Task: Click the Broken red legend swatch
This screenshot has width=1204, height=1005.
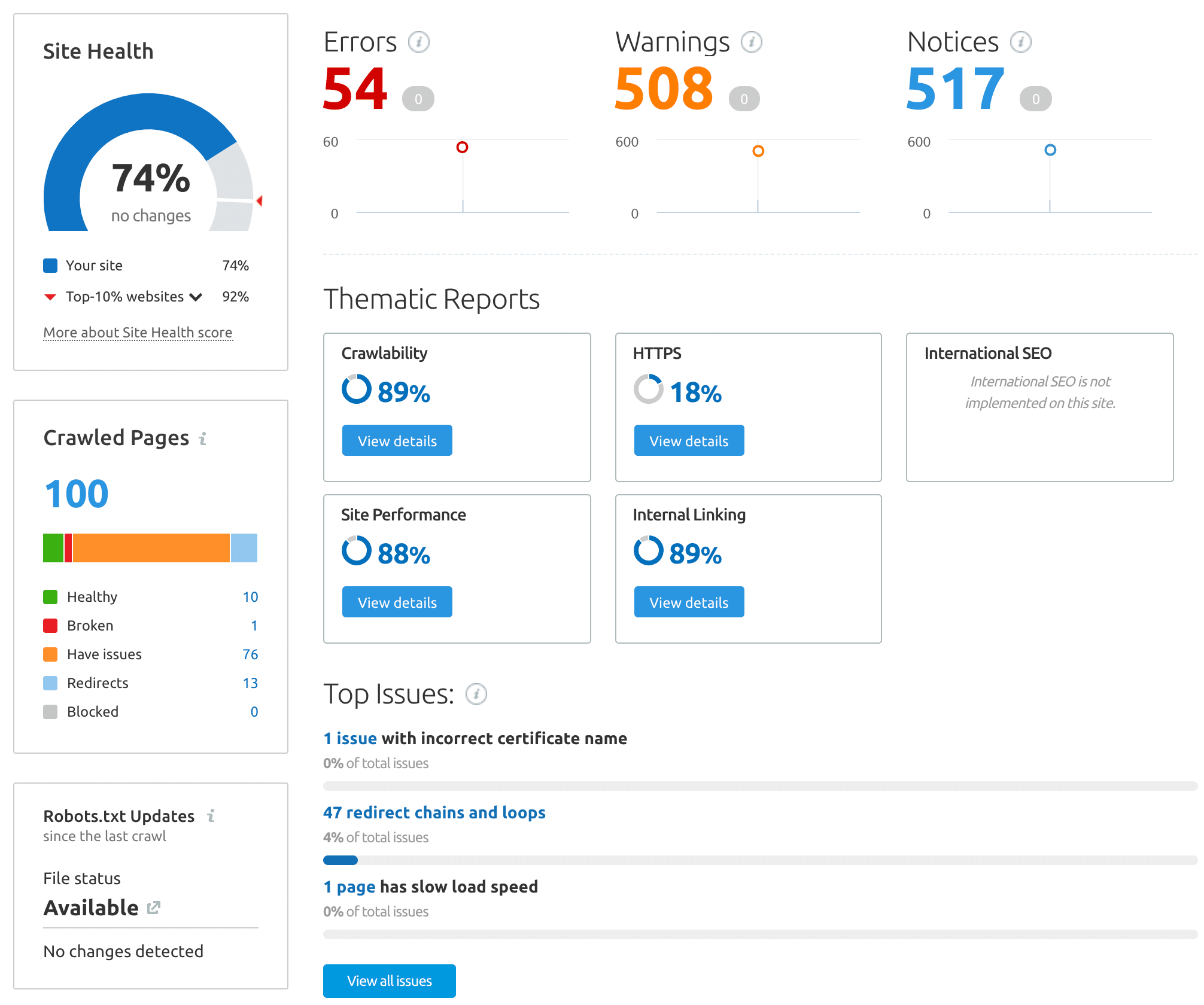Action: [x=50, y=626]
